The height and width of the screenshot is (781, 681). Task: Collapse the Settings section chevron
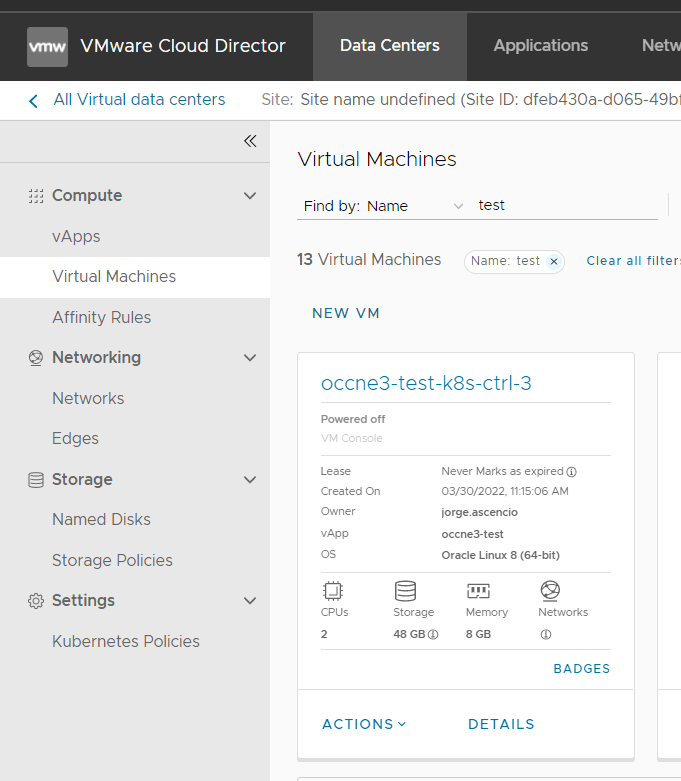250,601
